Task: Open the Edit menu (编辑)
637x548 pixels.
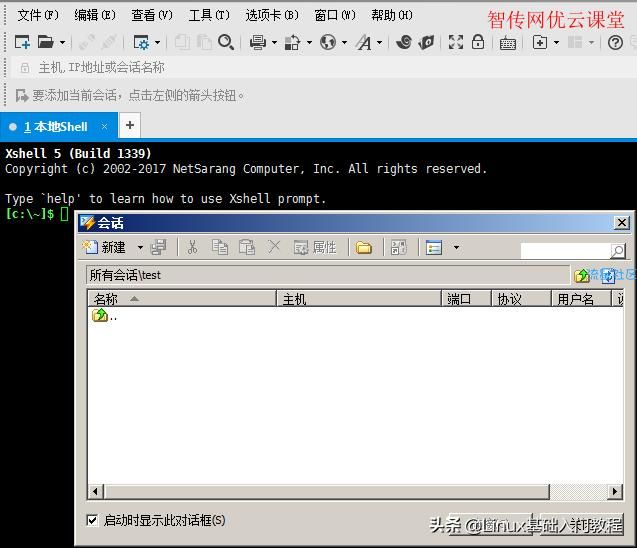Action: pos(95,15)
